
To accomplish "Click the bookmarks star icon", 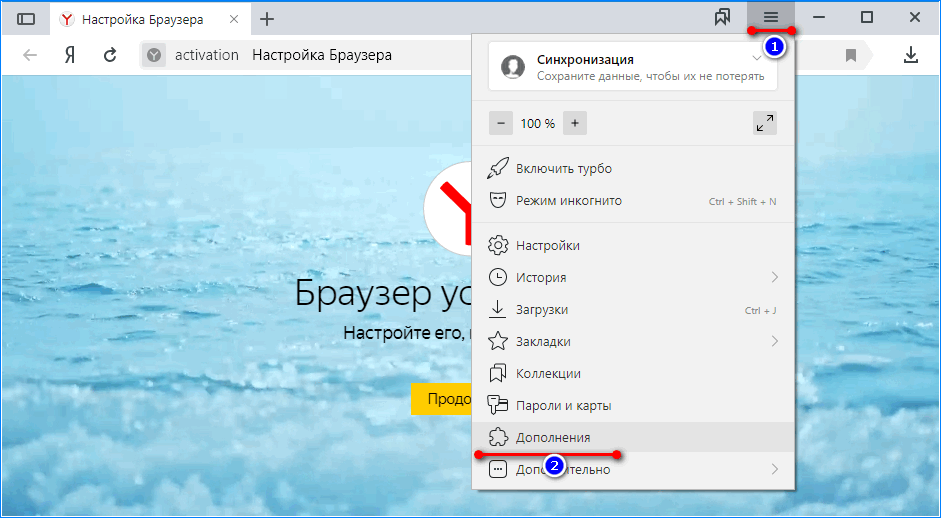I will click(498, 342).
